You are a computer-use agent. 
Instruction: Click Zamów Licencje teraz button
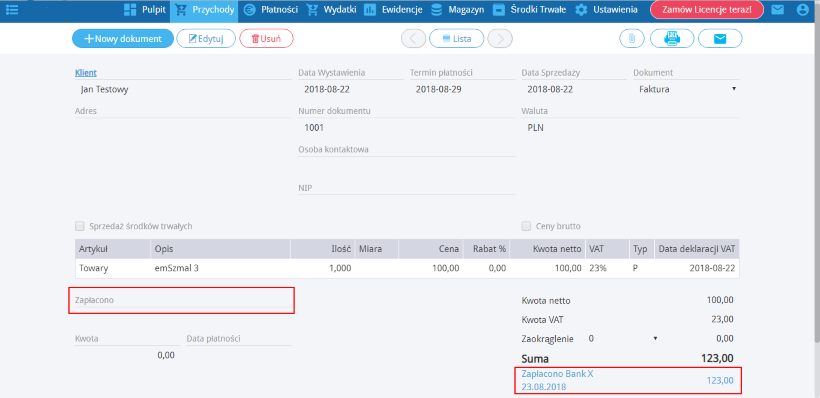click(707, 9)
